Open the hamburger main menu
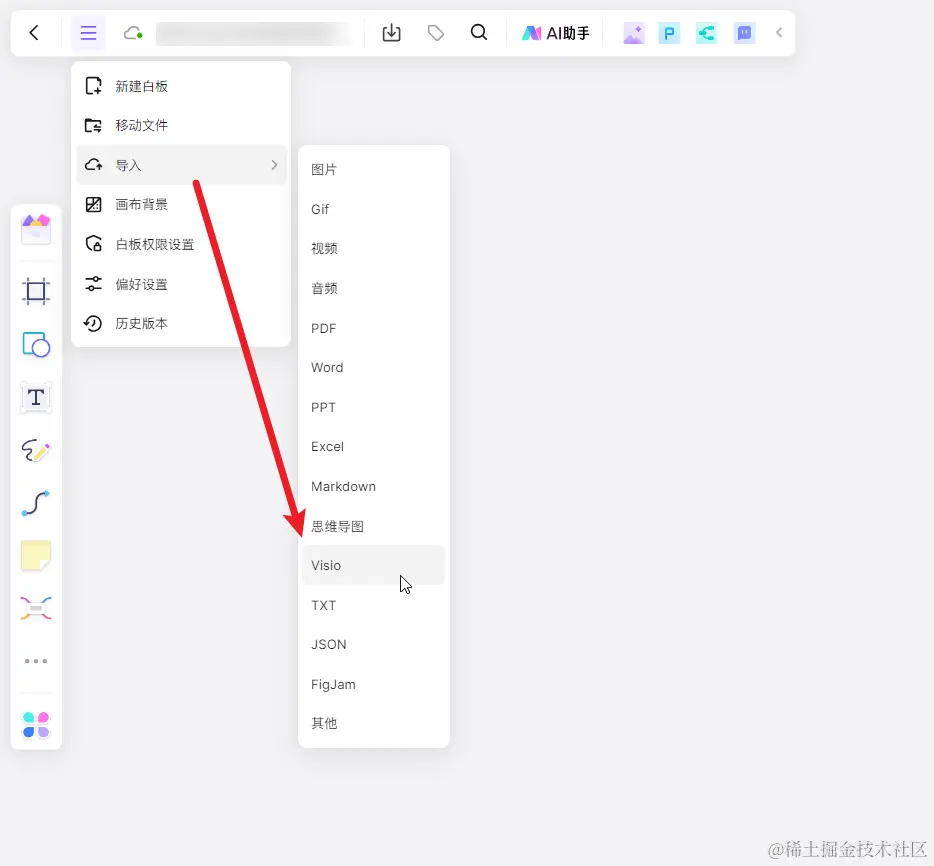The height and width of the screenshot is (866, 934). coord(88,32)
